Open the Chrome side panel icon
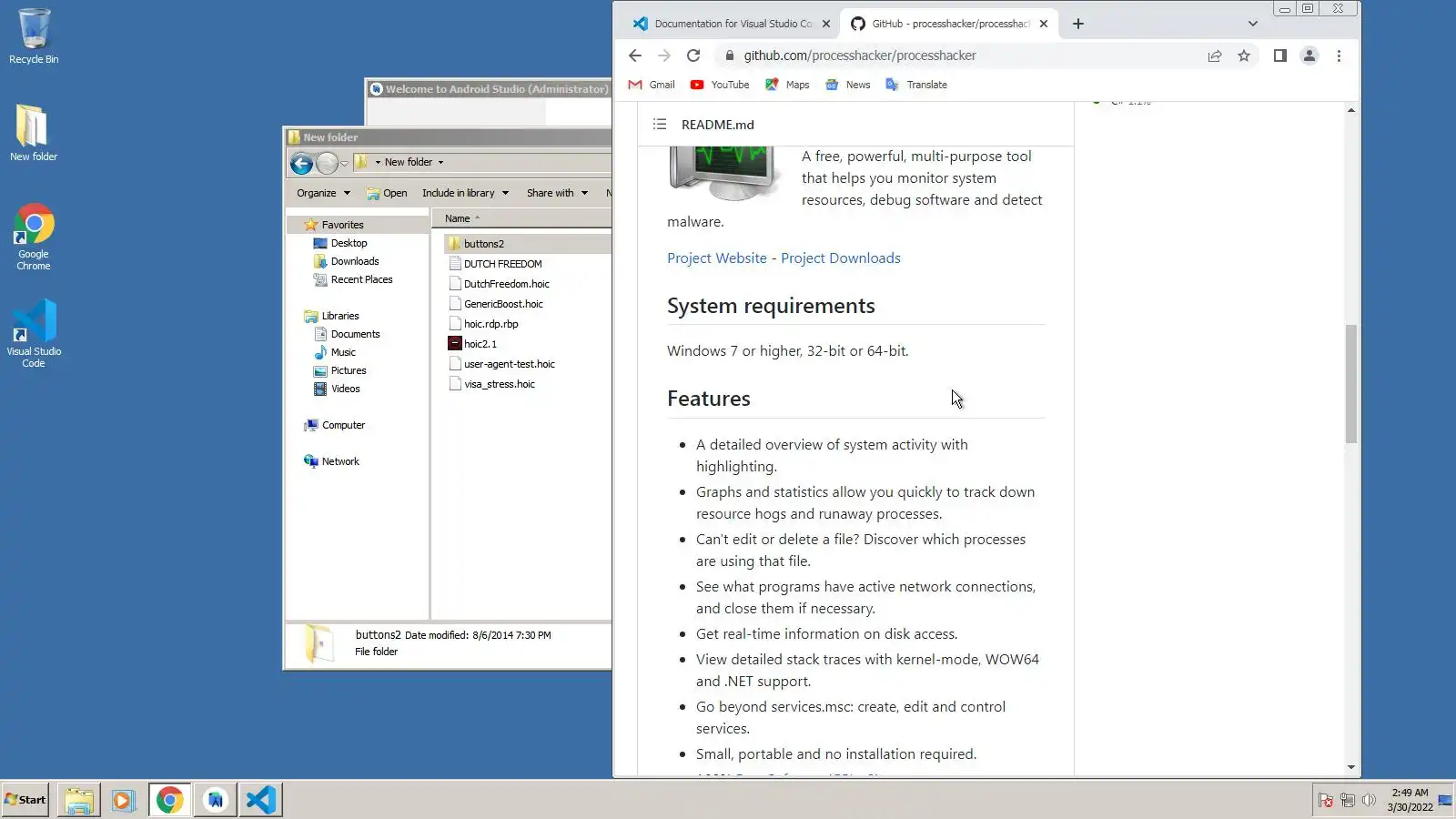1456x819 pixels. click(1279, 56)
